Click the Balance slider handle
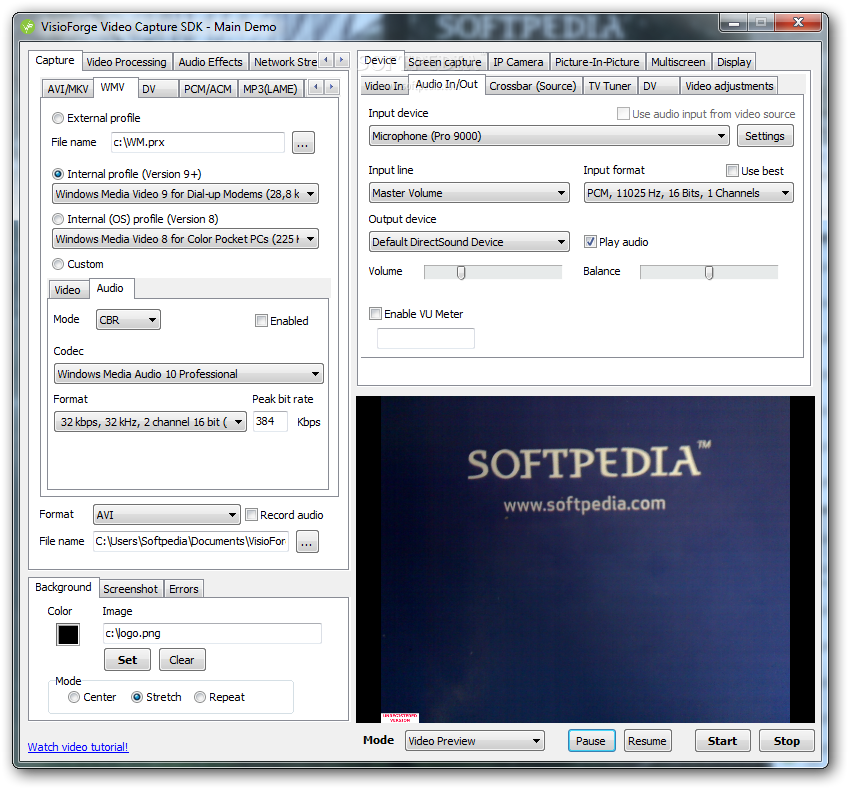Image resolution: width=849 pixels, height=789 pixels. tap(709, 272)
